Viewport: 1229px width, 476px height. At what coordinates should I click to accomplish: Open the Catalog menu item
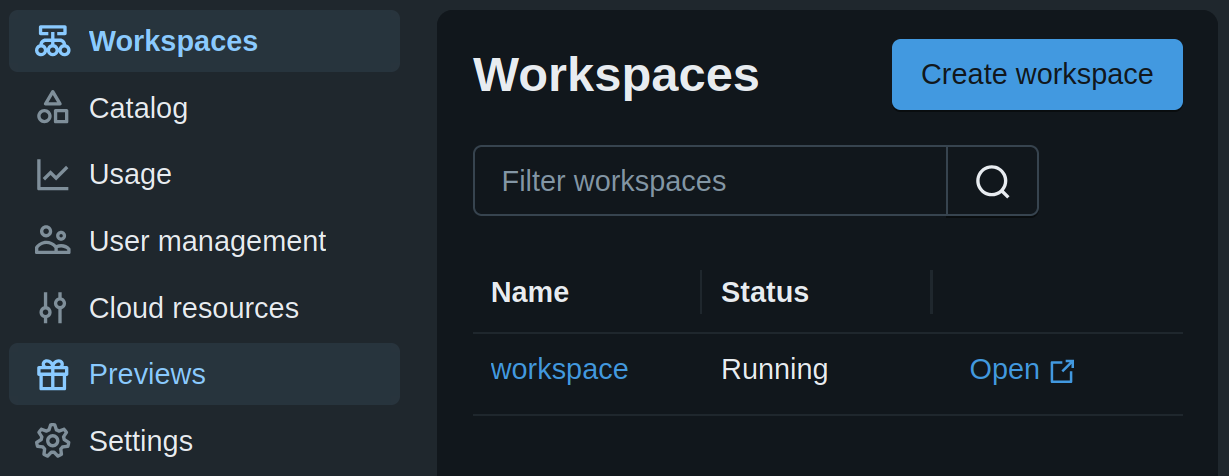[x=138, y=108]
